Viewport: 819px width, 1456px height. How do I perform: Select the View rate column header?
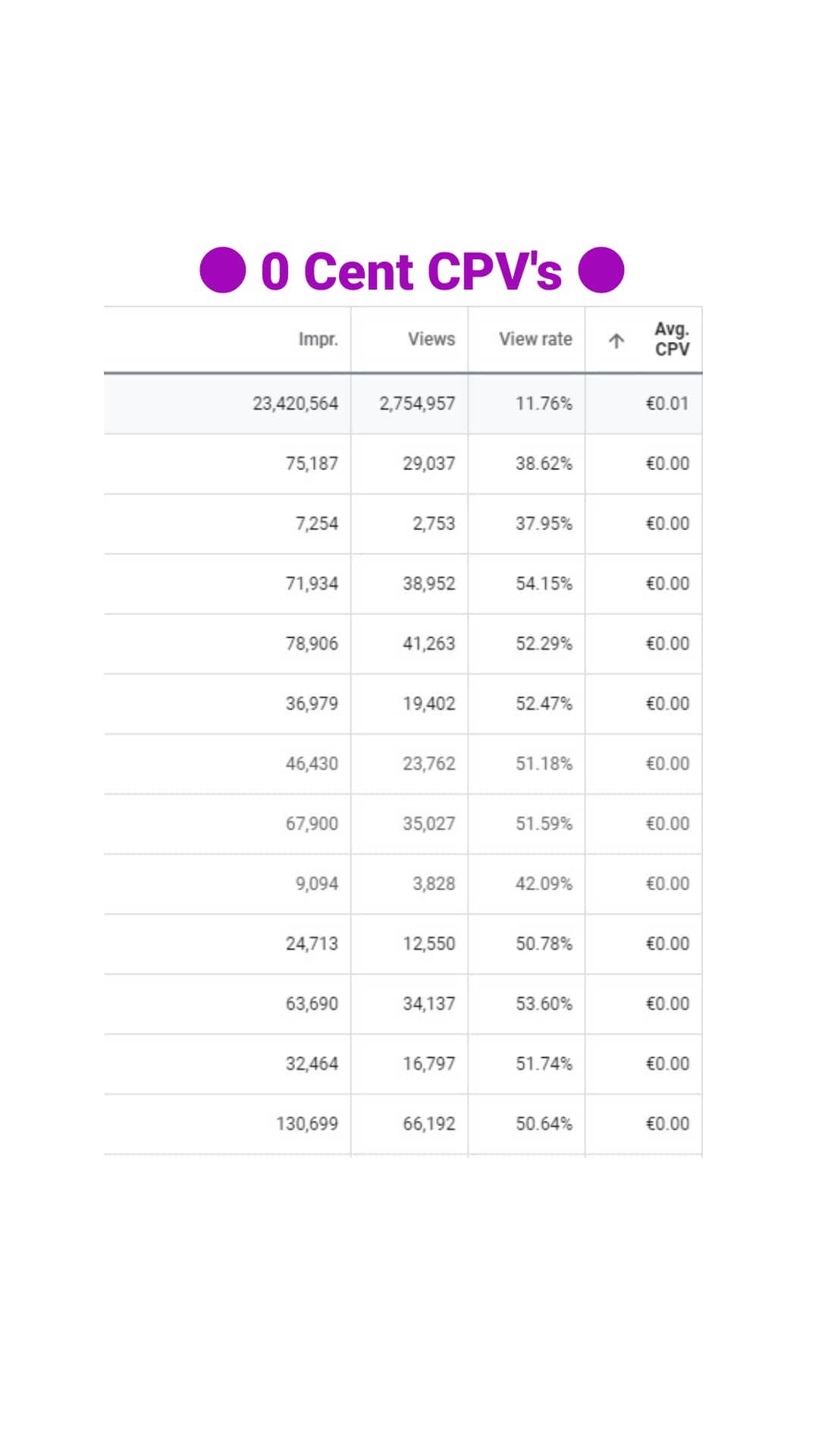(535, 339)
